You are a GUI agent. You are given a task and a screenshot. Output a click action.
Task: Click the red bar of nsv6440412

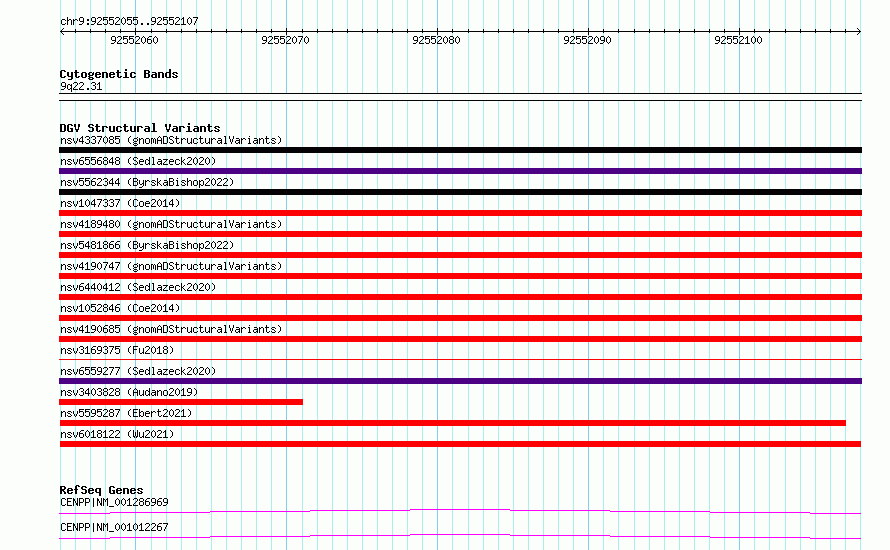(x=460, y=297)
